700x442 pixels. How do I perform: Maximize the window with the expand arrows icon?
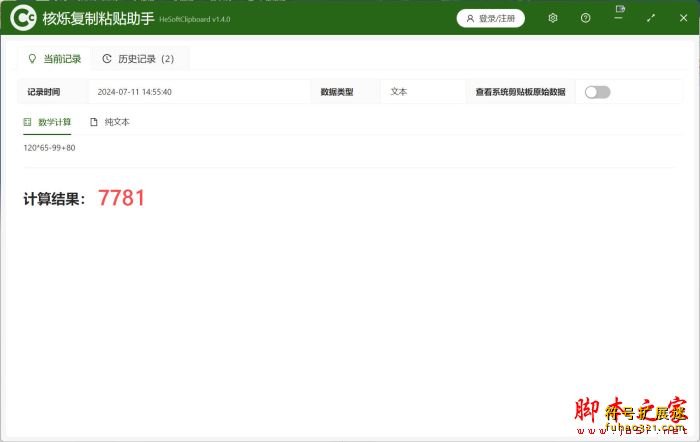(x=652, y=18)
